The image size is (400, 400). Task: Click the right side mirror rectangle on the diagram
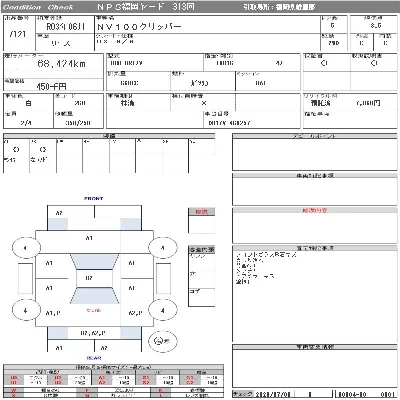[163, 279]
